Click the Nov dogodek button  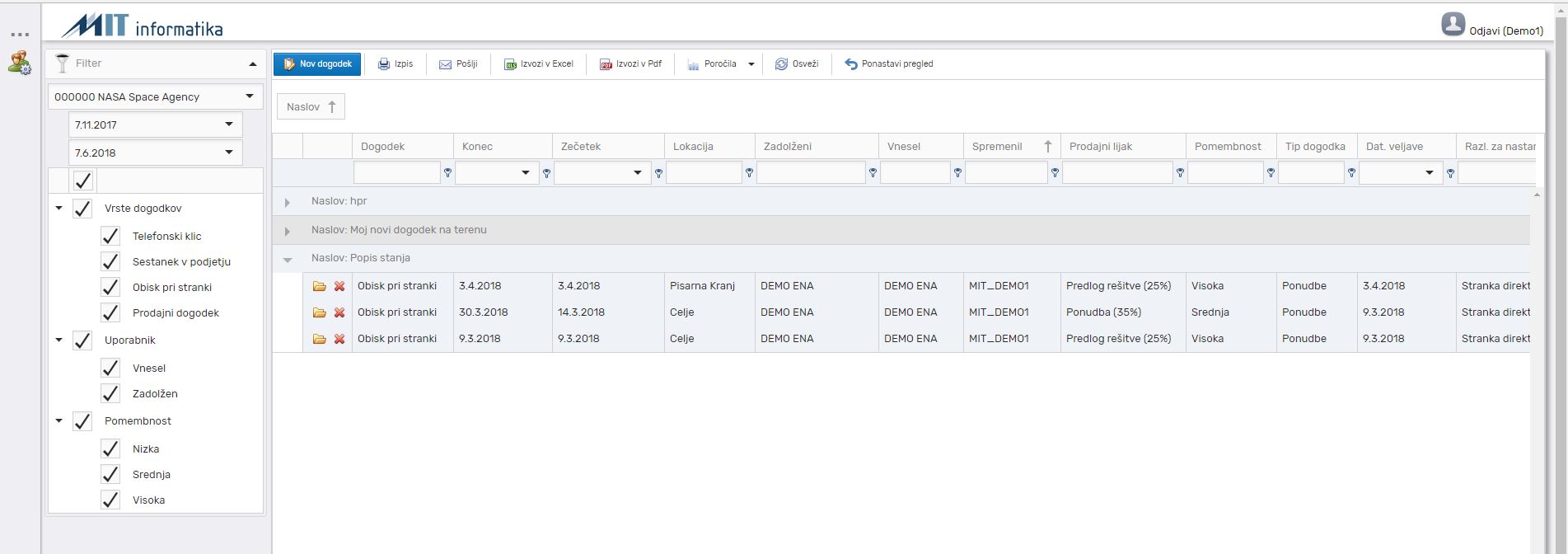317,63
